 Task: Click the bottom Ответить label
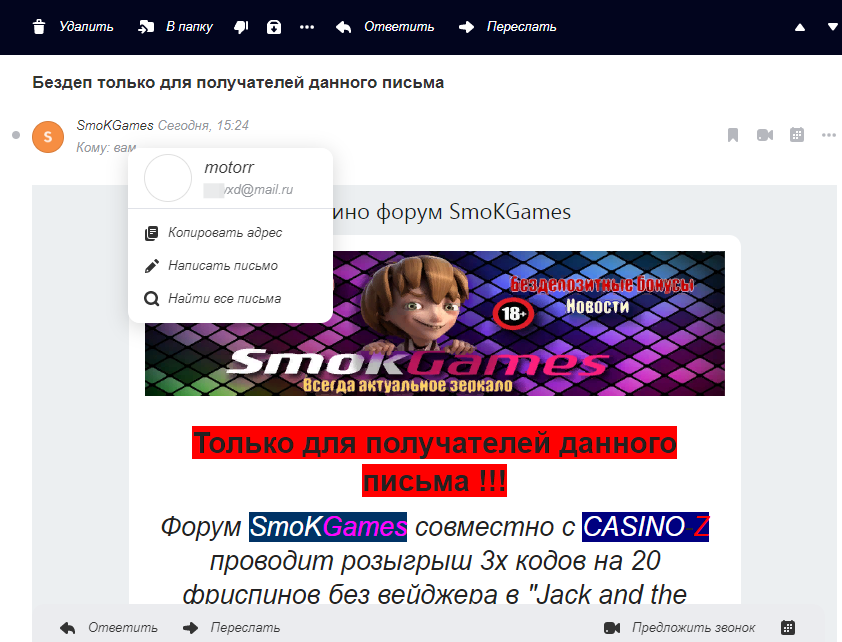click(123, 628)
